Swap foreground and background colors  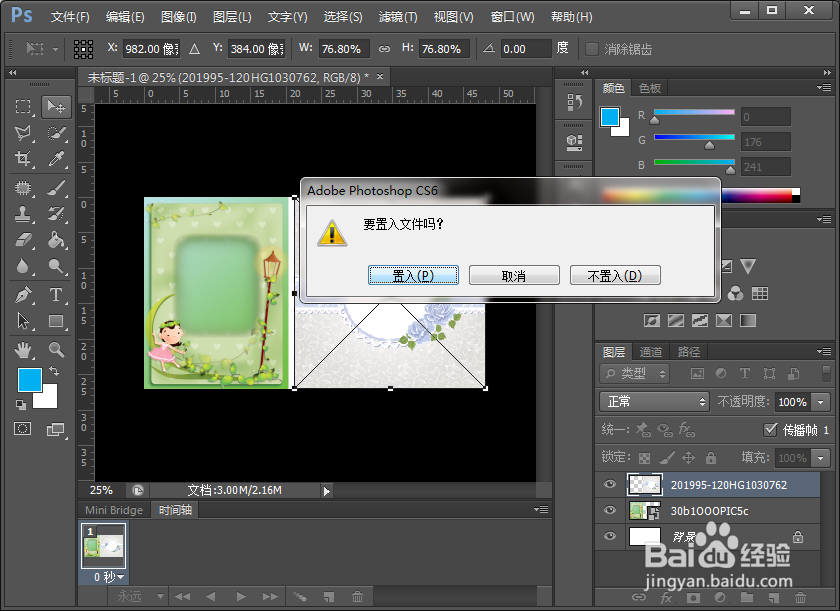[54, 371]
